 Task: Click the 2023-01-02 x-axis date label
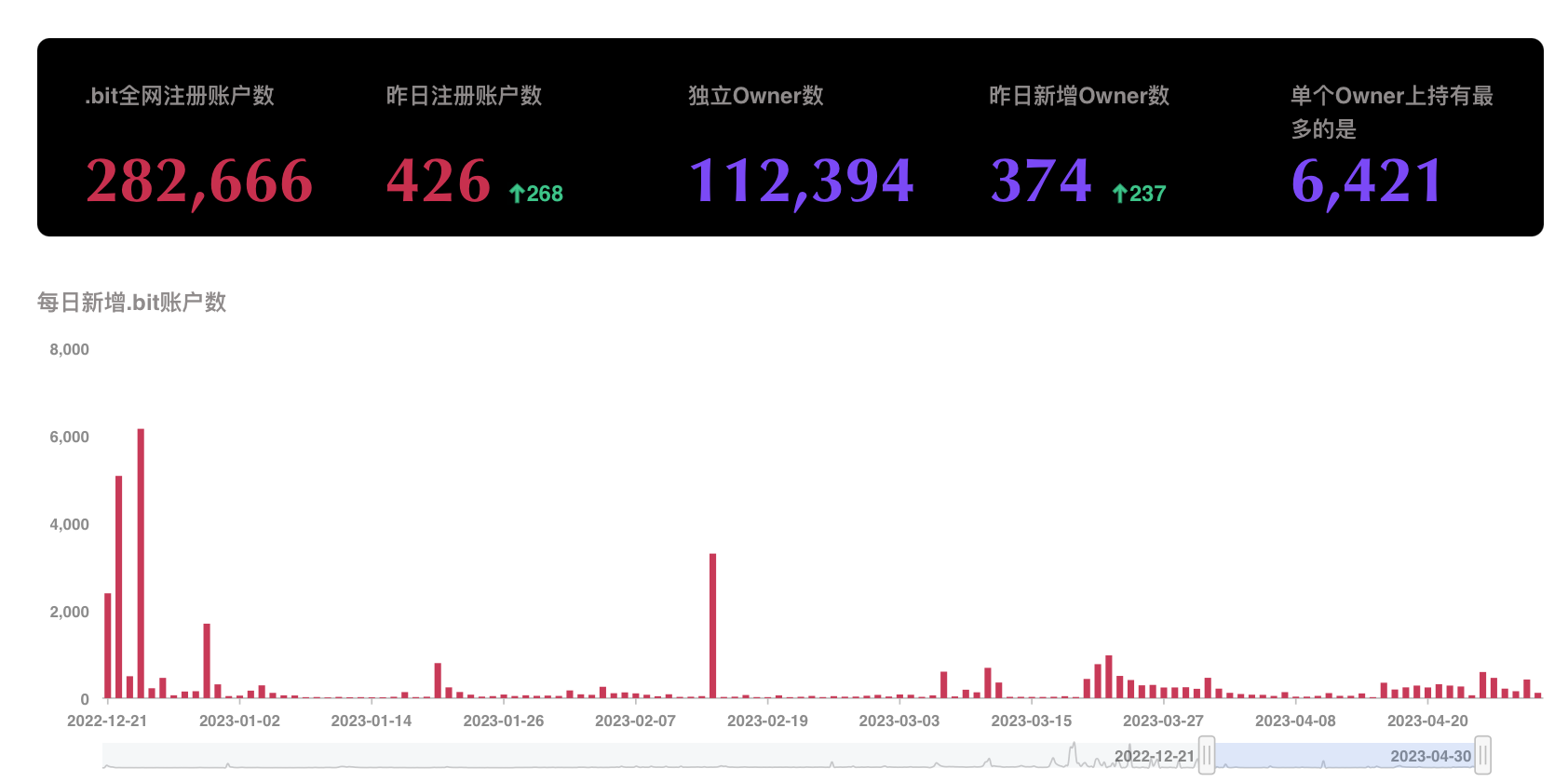coord(239,721)
